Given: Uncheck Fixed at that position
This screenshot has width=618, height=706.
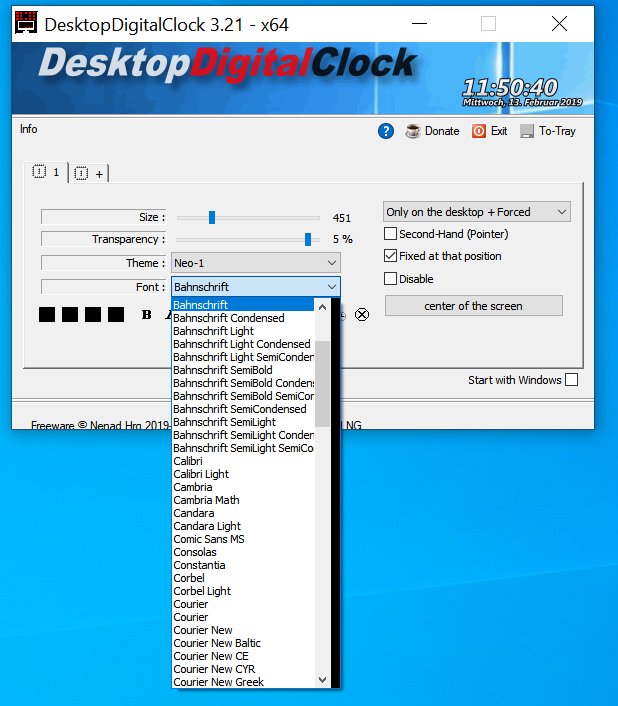Looking at the screenshot, I should 390,256.
